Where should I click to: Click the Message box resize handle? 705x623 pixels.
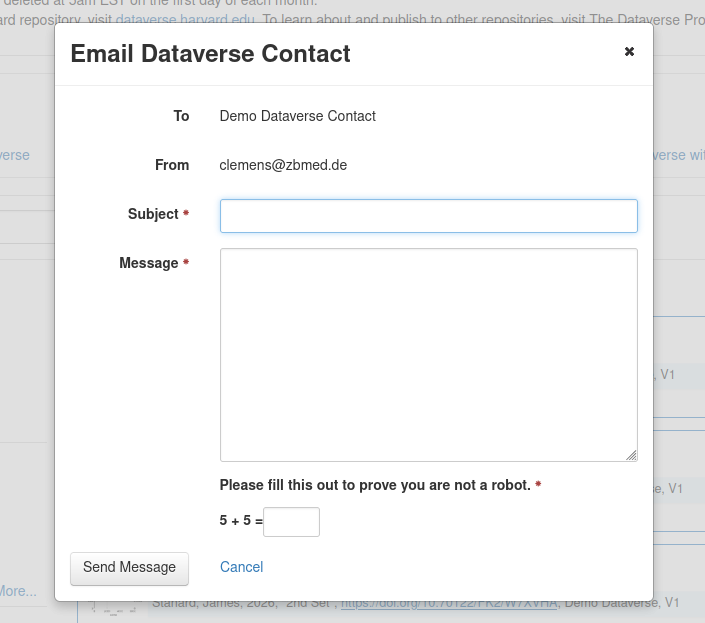pos(631,455)
